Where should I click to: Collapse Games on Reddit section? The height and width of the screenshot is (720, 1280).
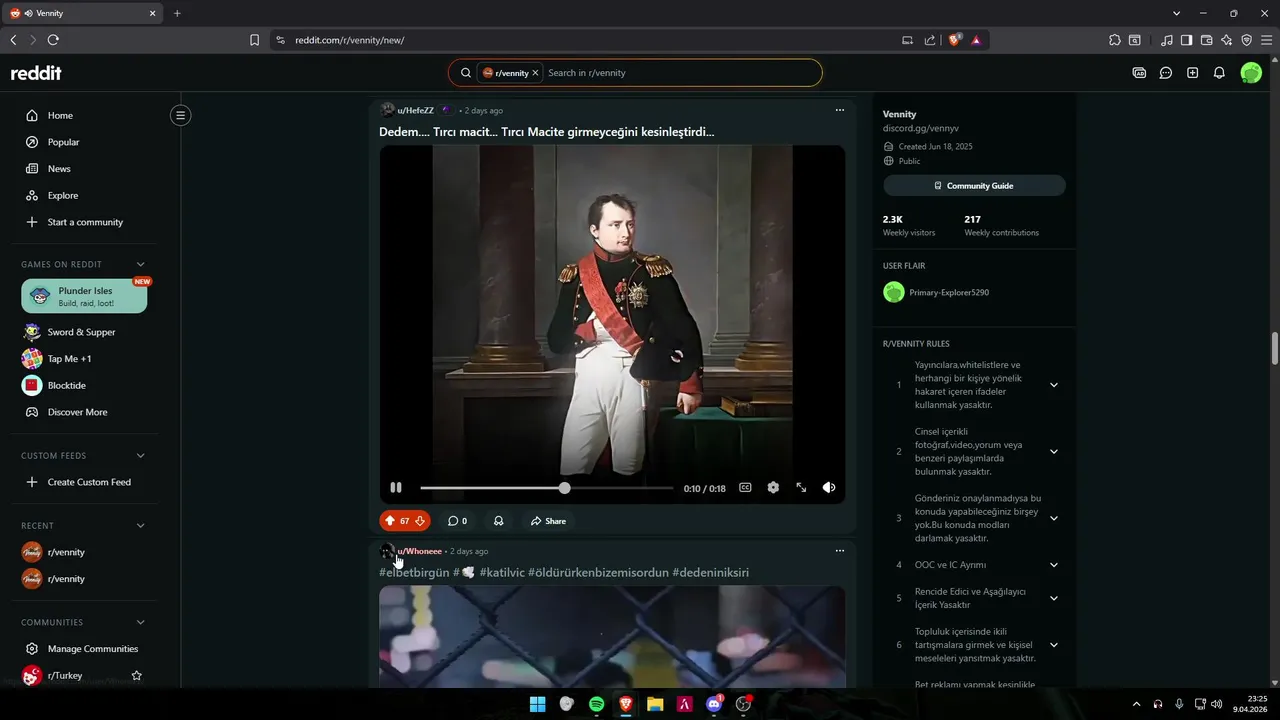tap(140, 264)
